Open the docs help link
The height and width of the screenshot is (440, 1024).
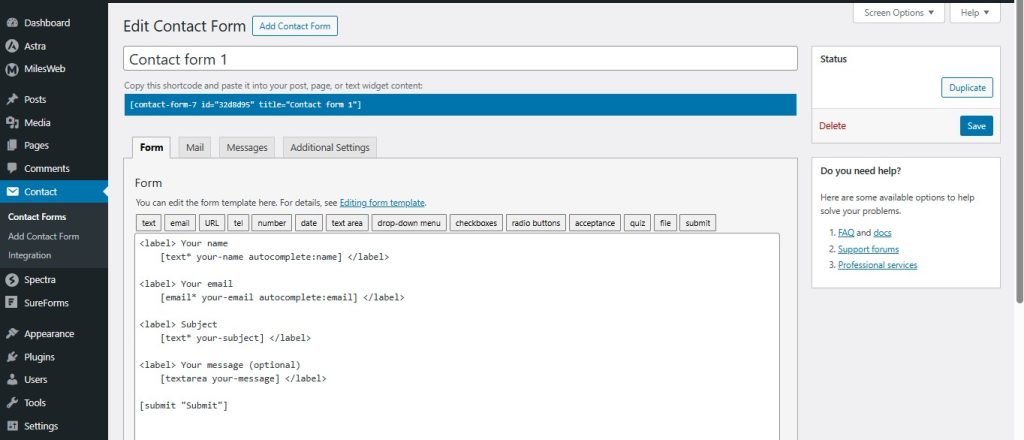882,233
